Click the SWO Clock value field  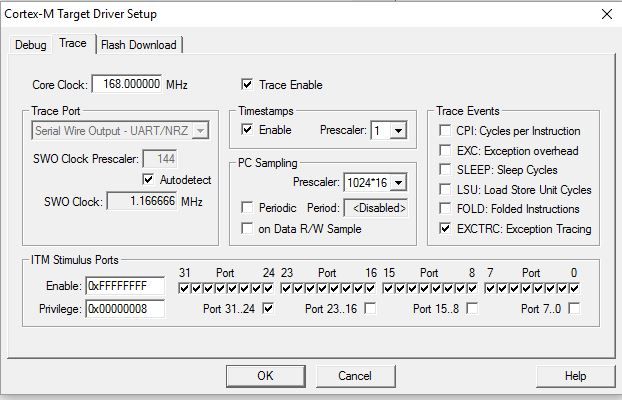pos(142,201)
